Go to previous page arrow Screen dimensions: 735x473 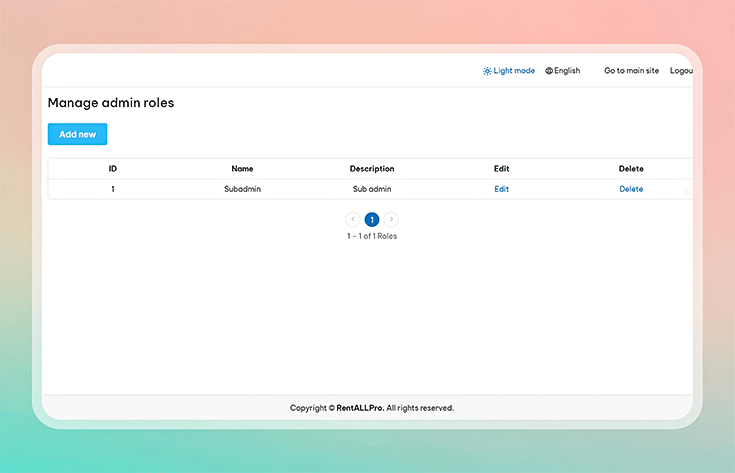[x=352, y=219]
